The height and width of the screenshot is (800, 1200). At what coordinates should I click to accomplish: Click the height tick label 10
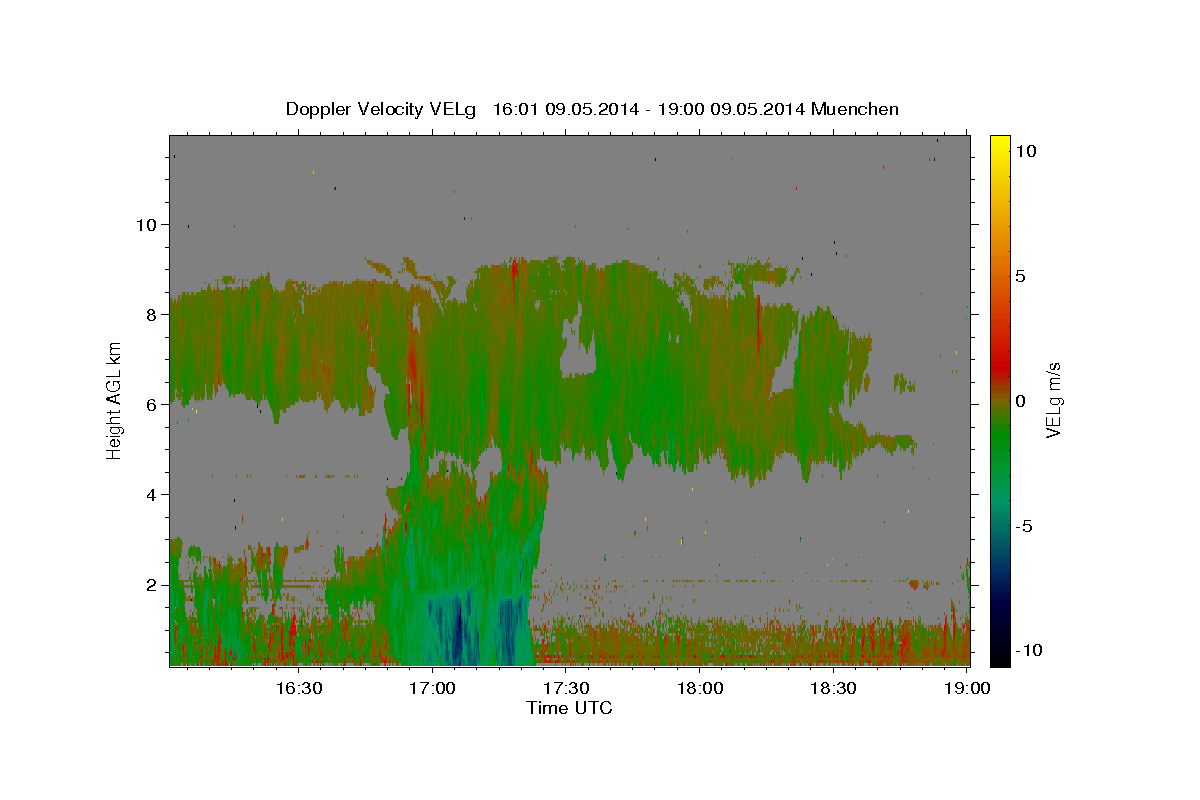click(147, 224)
